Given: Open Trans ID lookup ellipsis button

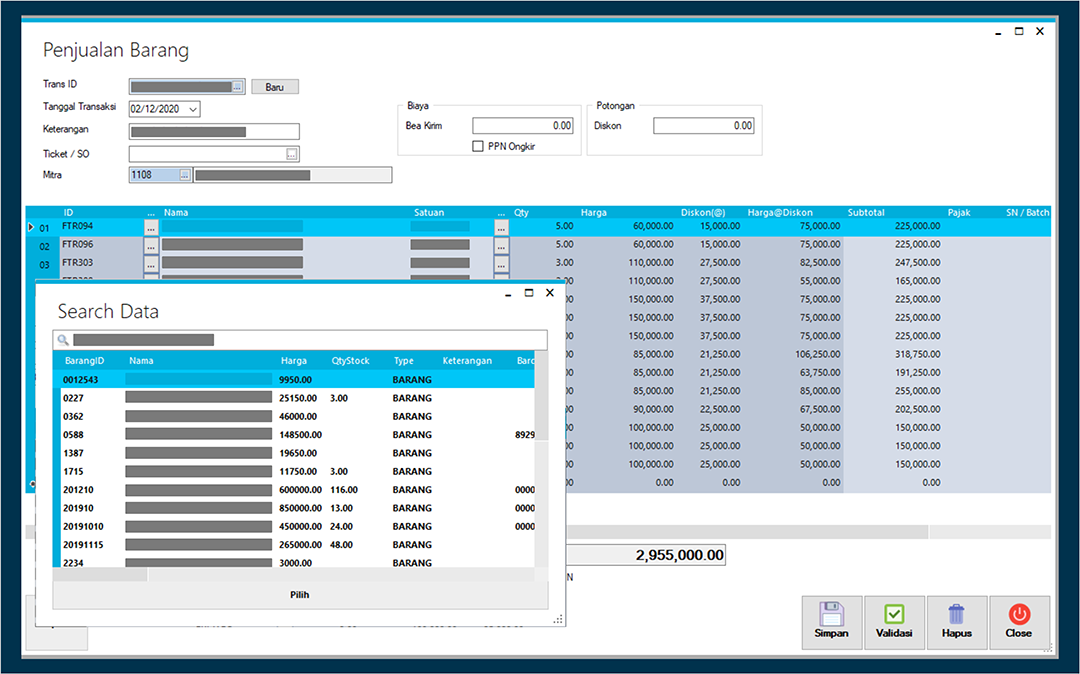Looking at the screenshot, I should (x=238, y=87).
